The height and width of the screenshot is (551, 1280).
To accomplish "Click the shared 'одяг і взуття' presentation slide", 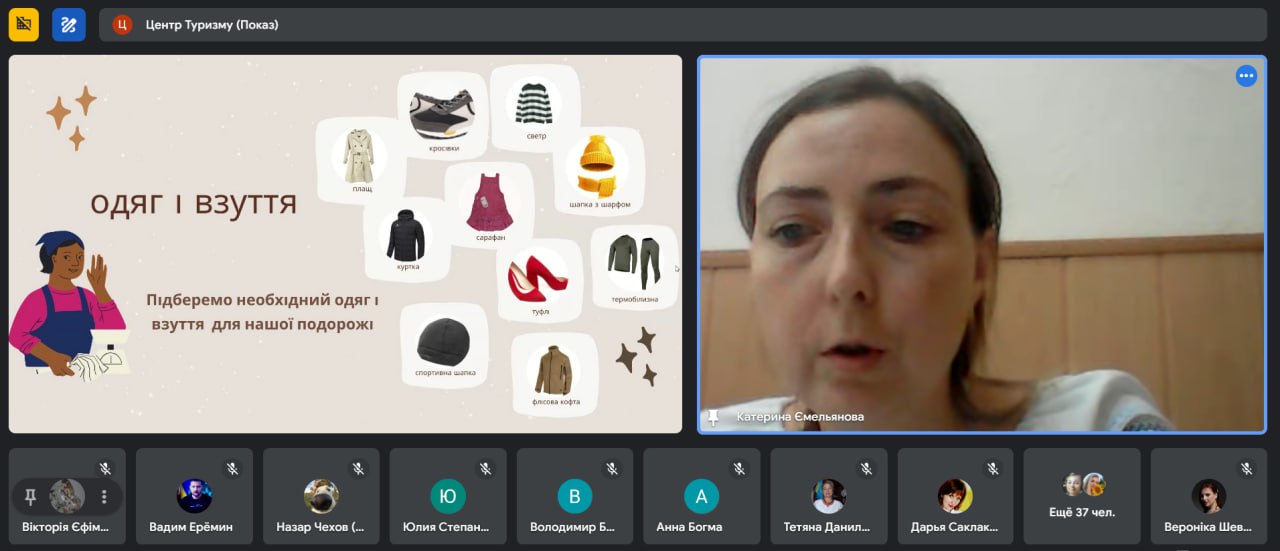I will pyautogui.click(x=345, y=244).
